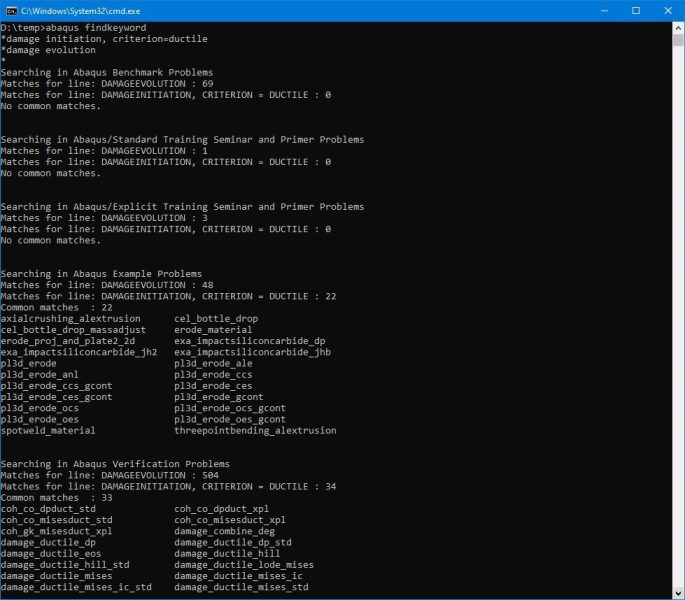Click the 'cel_bottle_drop_massadjust' entry
Screen dimensions: 685x600
(73, 330)
